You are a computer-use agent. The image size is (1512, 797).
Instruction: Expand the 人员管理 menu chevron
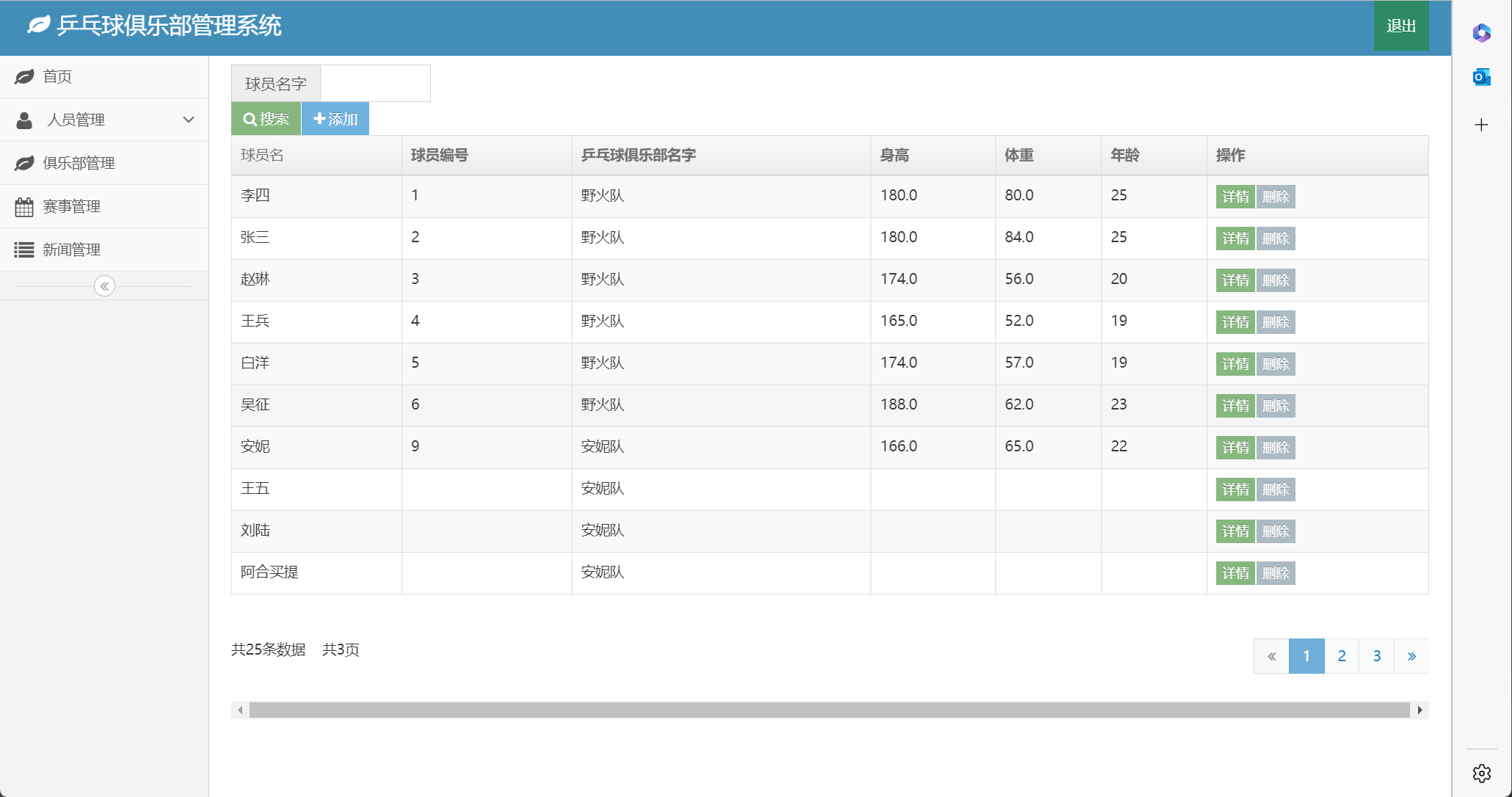click(x=189, y=120)
